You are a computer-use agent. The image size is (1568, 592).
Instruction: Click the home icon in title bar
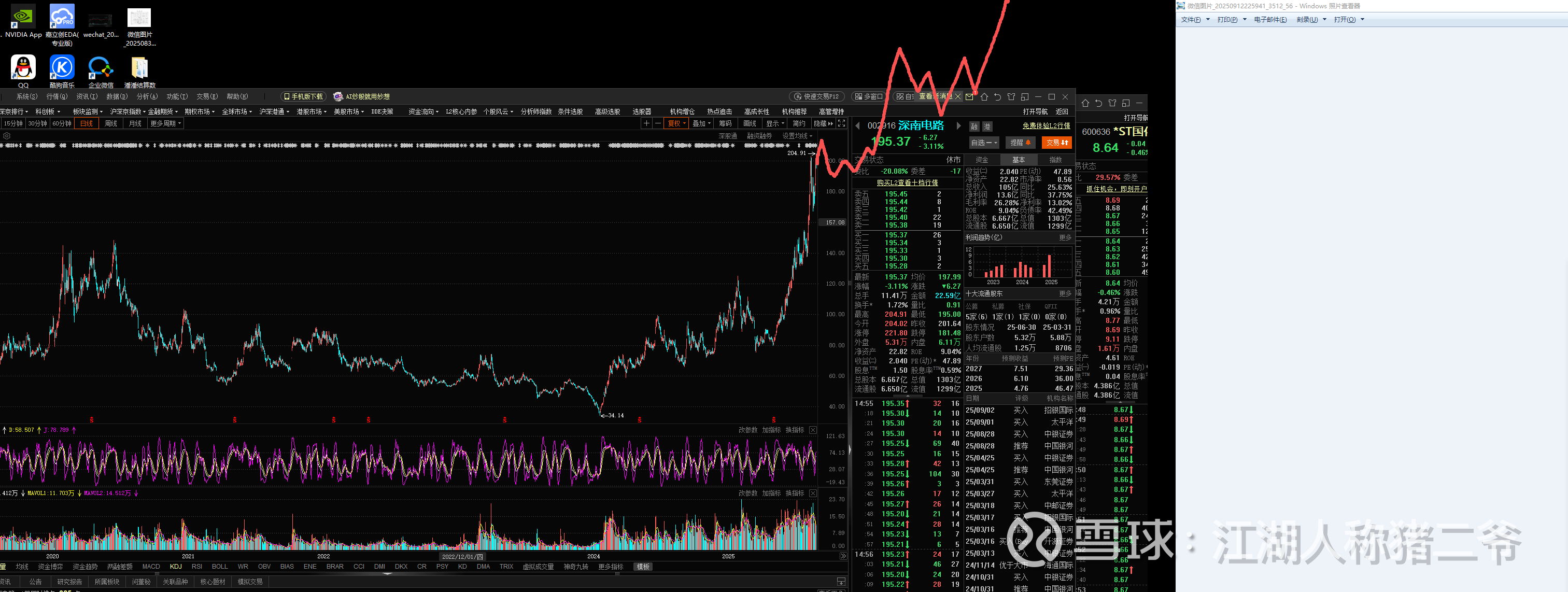984,97
